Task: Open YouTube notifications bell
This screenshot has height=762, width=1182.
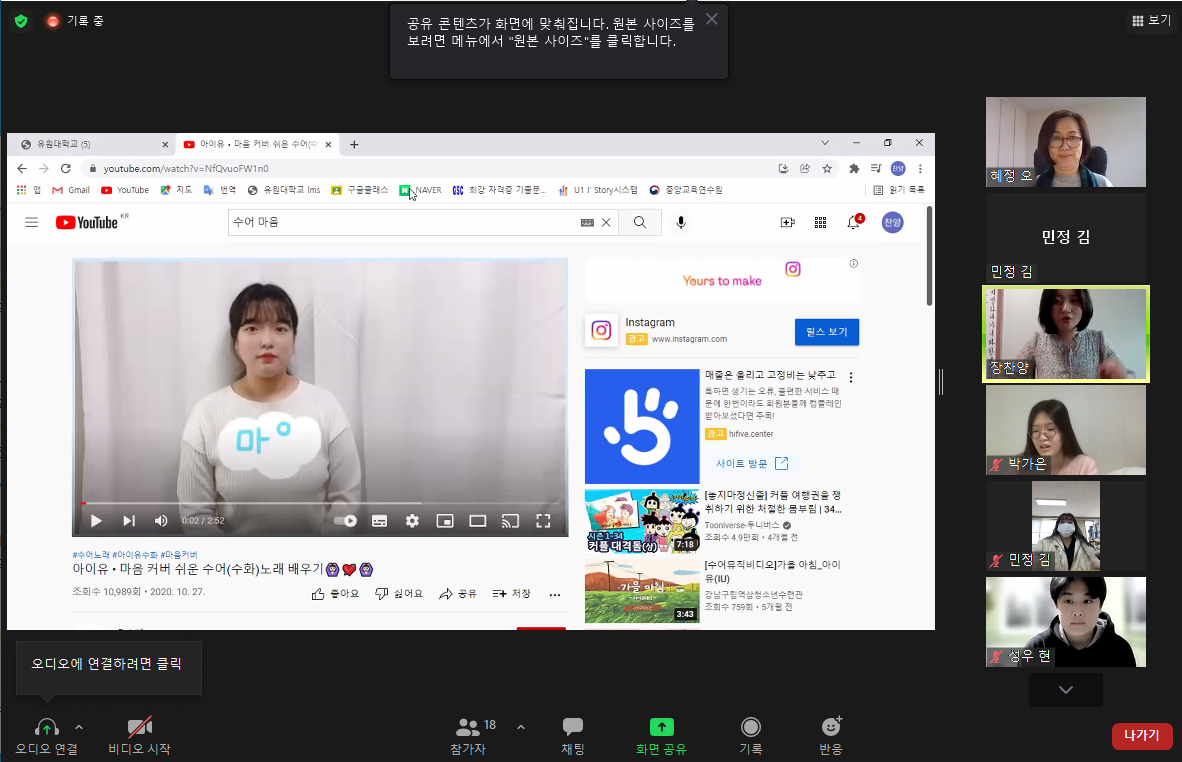Action: click(853, 222)
